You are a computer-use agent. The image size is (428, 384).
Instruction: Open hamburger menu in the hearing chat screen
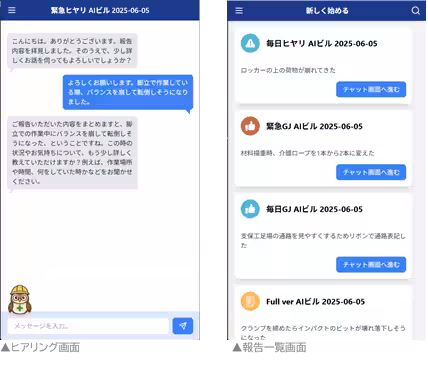click(x=12, y=10)
